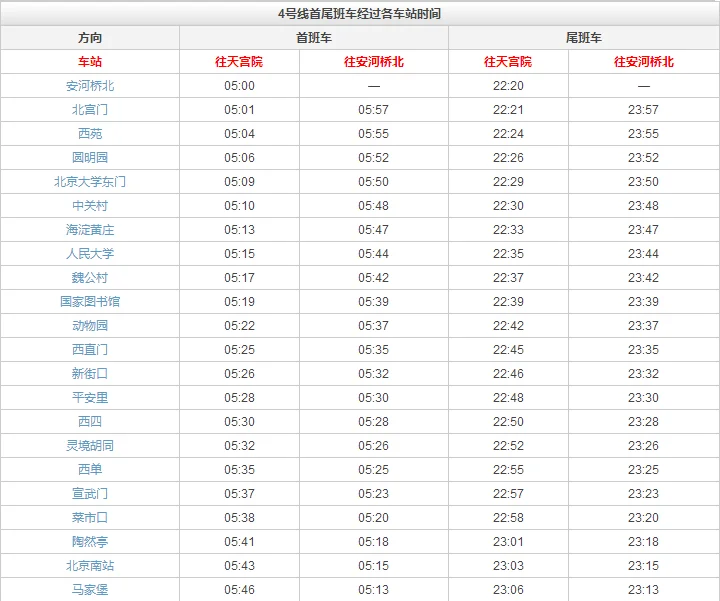Click the 中关村 station name
720x601 pixels.
pos(90,206)
